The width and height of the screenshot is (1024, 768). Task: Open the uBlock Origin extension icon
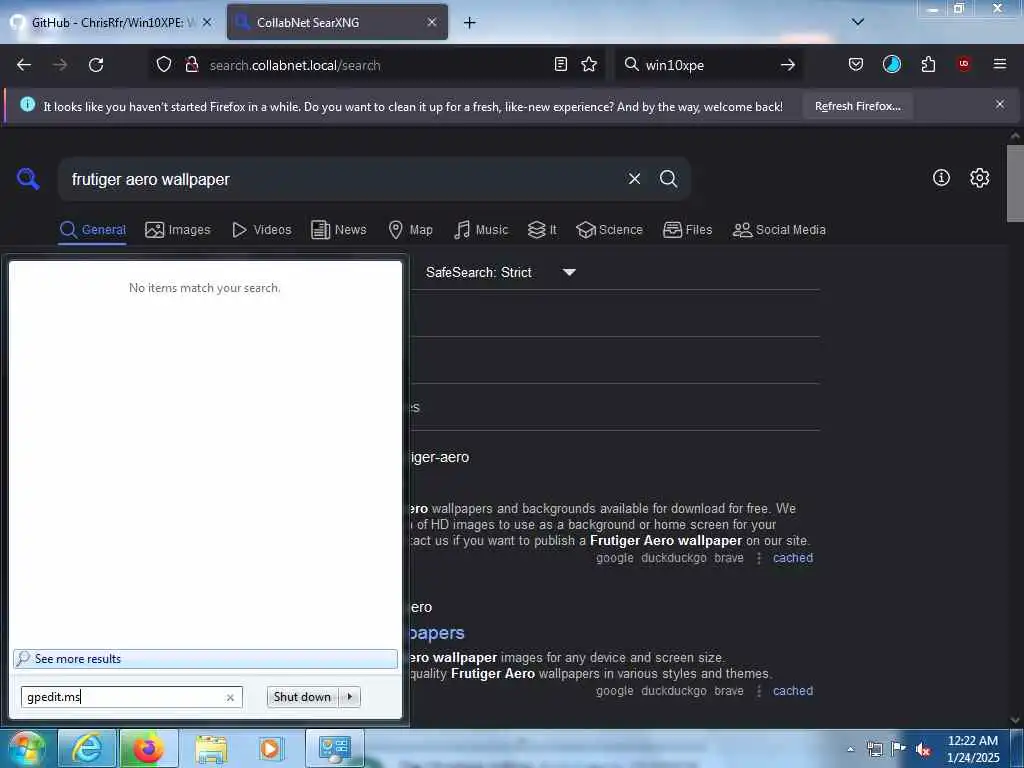click(x=964, y=64)
